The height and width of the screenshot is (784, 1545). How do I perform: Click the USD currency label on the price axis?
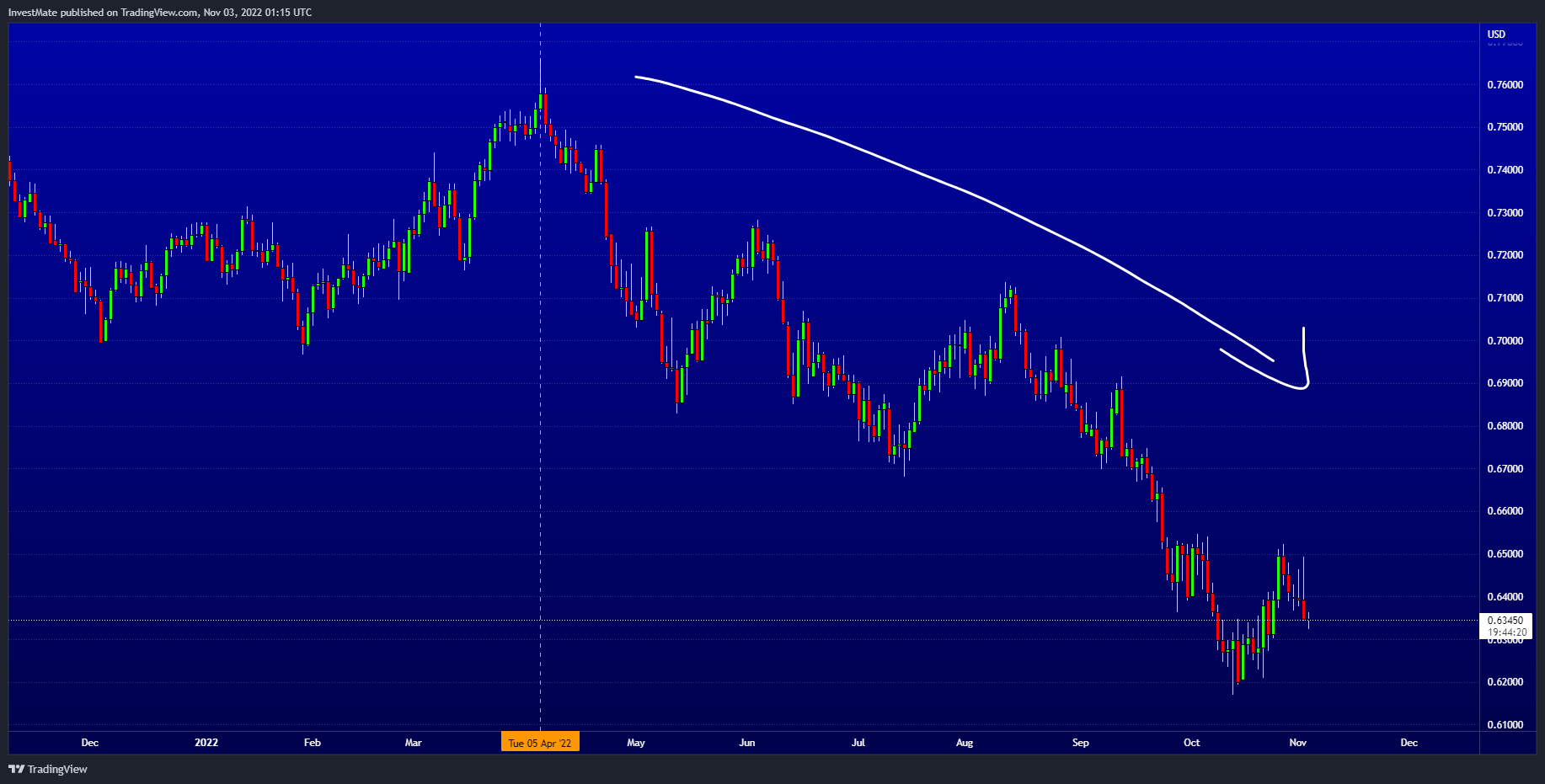click(x=1496, y=35)
